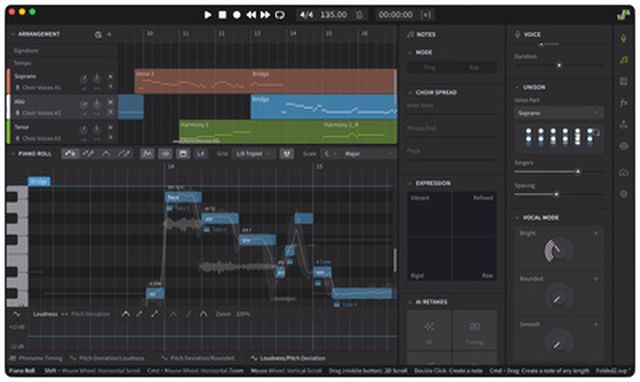This screenshot has height=382, width=640.
Task: Toggle loop playback in the transport bar
Action: click(x=280, y=15)
